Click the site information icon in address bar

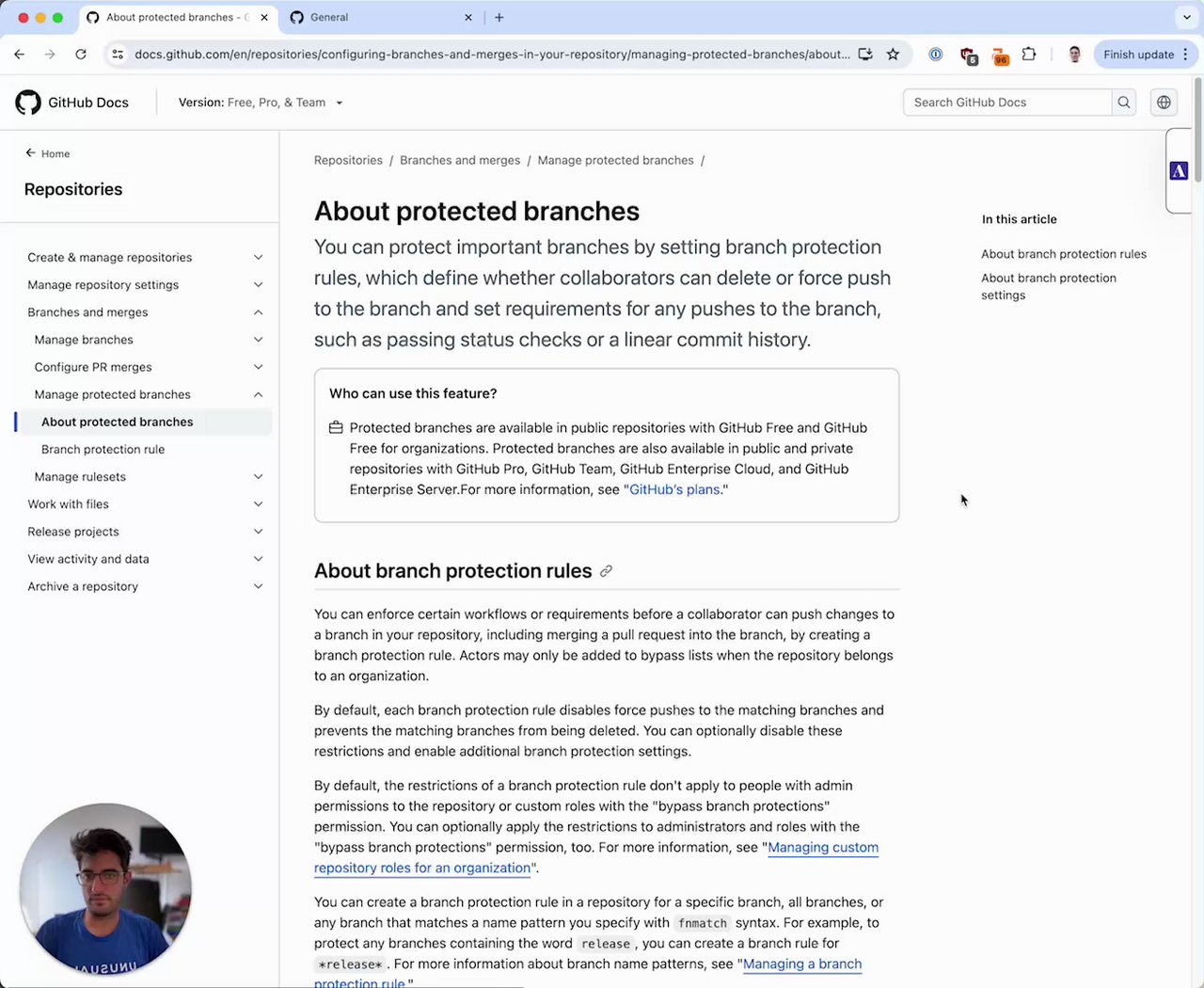[x=118, y=55]
